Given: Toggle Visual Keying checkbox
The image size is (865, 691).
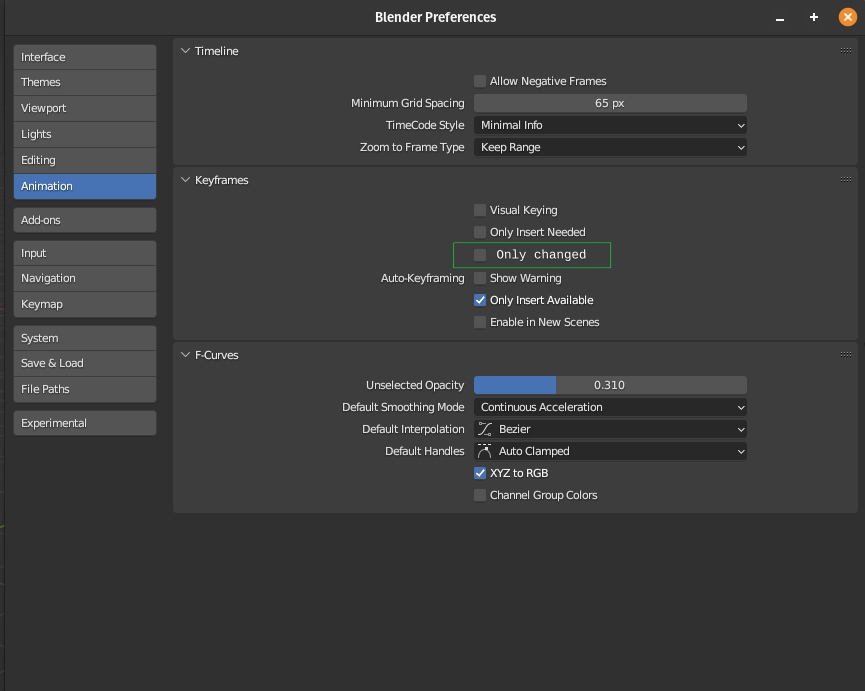Looking at the screenshot, I should pyautogui.click(x=480, y=210).
